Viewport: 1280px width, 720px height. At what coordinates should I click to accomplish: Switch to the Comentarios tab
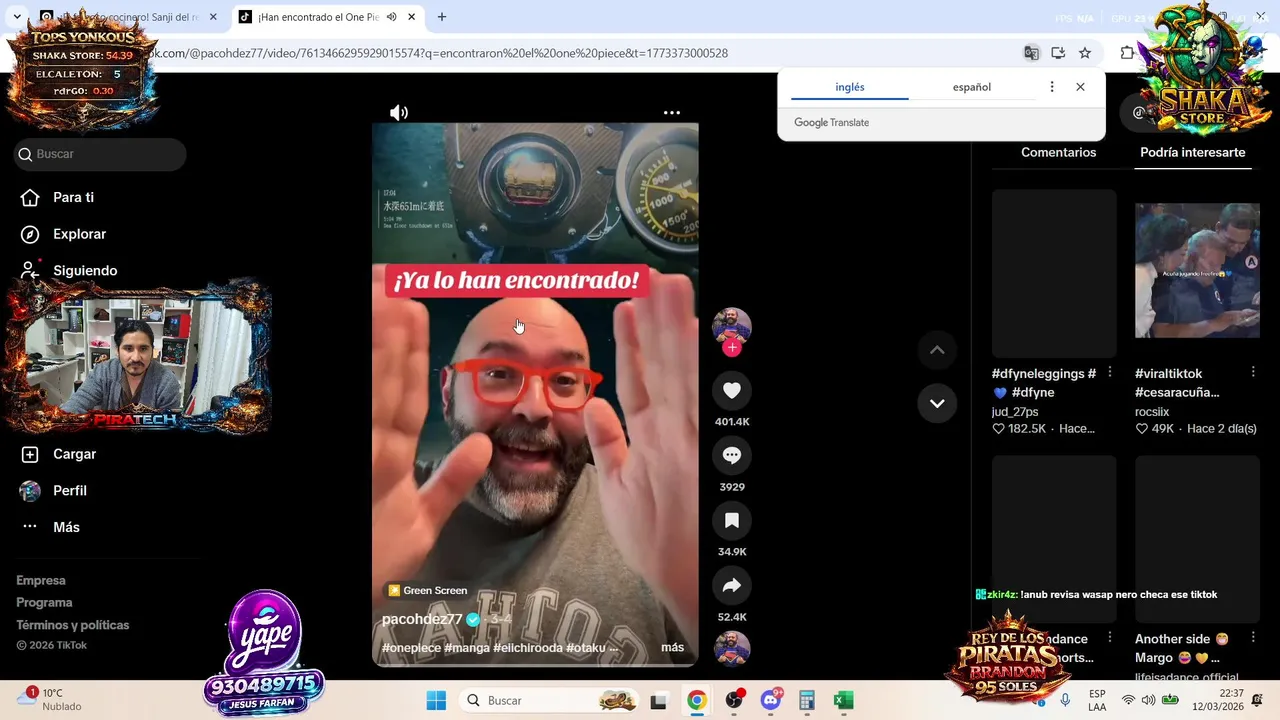click(1058, 153)
